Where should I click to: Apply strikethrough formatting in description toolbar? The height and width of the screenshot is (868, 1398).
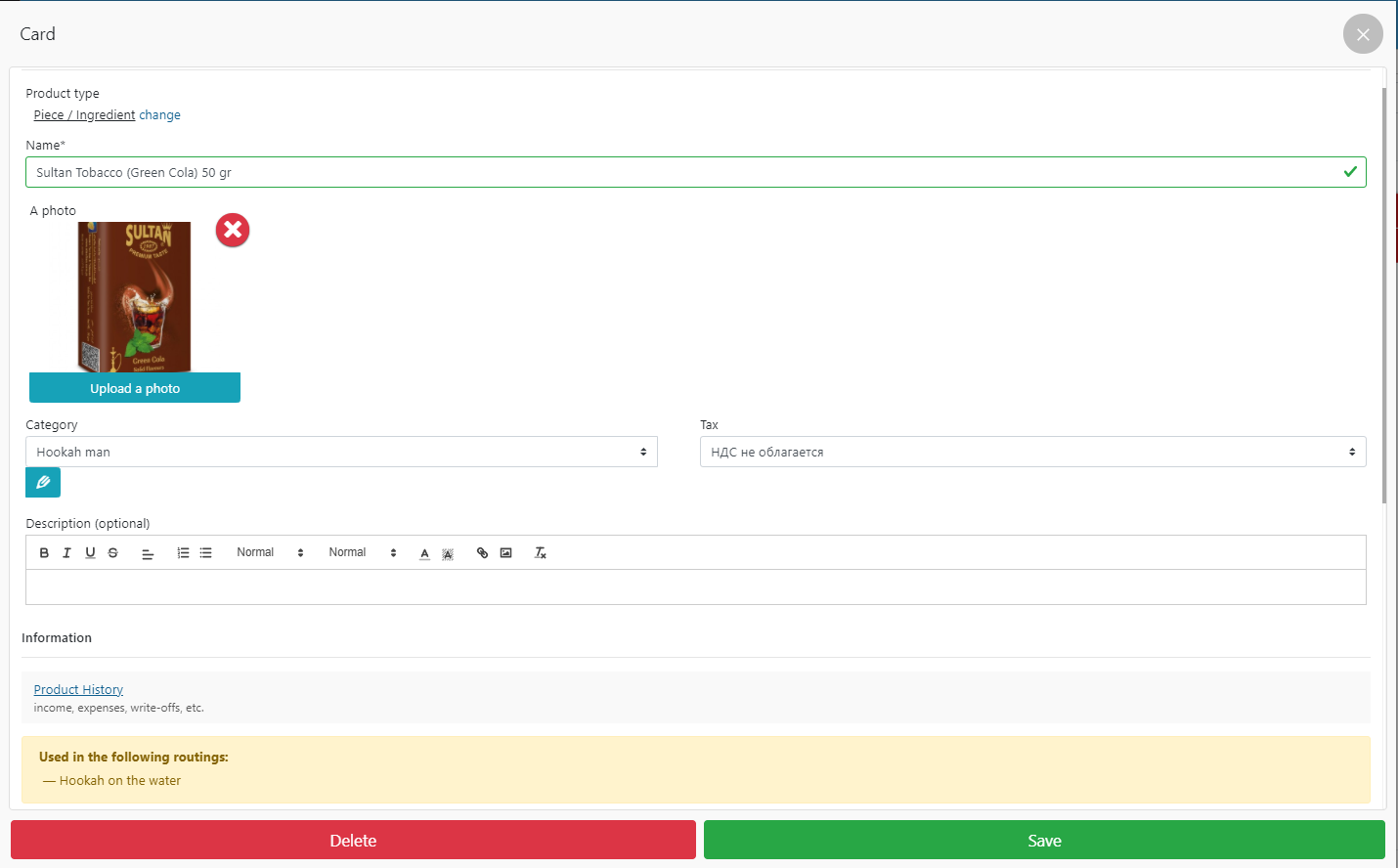pos(113,553)
